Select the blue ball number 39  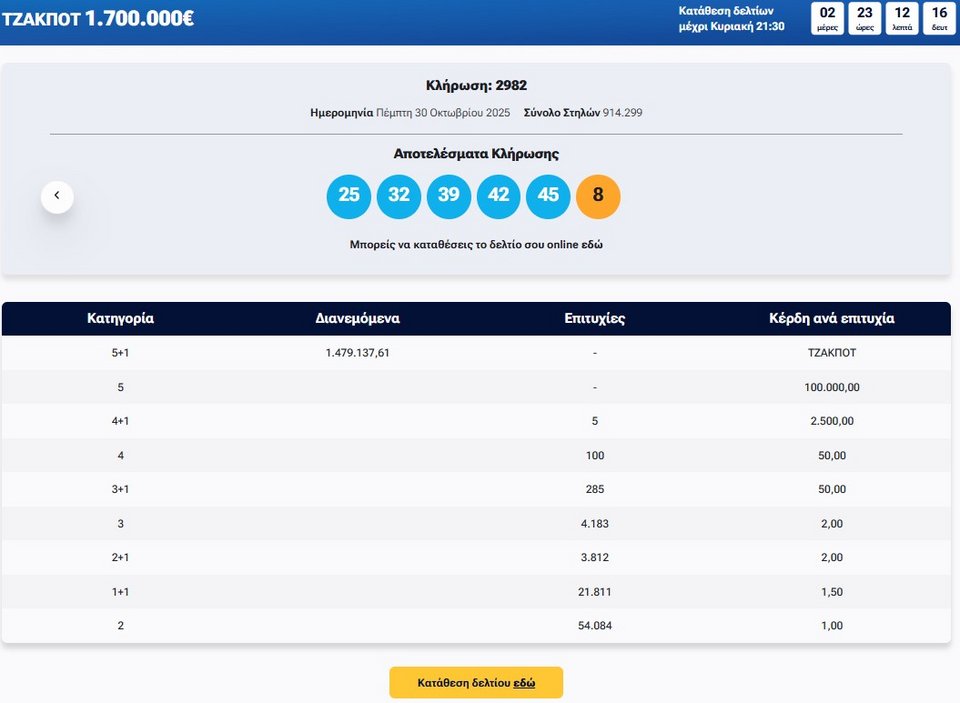(x=449, y=196)
